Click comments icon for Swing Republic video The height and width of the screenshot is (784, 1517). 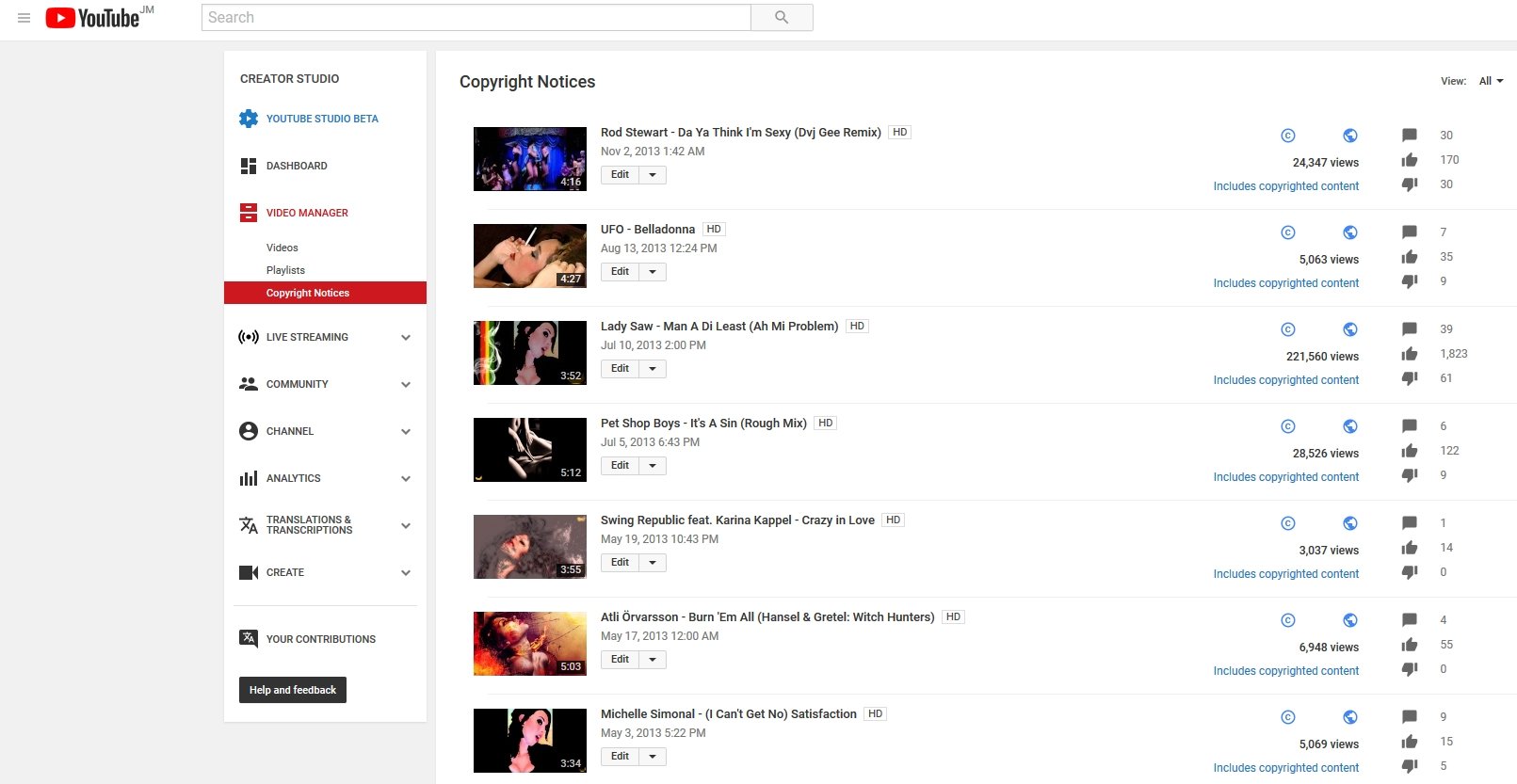click(x=1410, y=523)
